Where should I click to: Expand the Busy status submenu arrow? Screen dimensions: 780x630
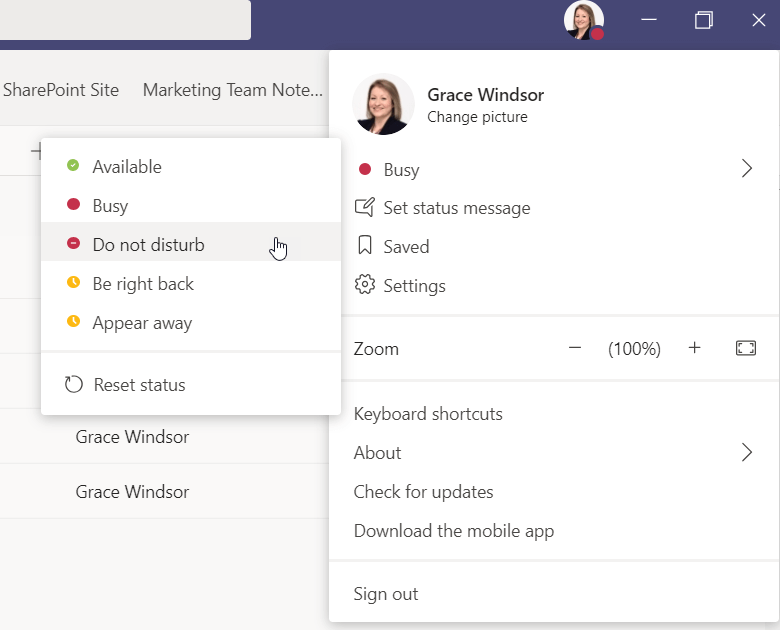tap(746, 169)
